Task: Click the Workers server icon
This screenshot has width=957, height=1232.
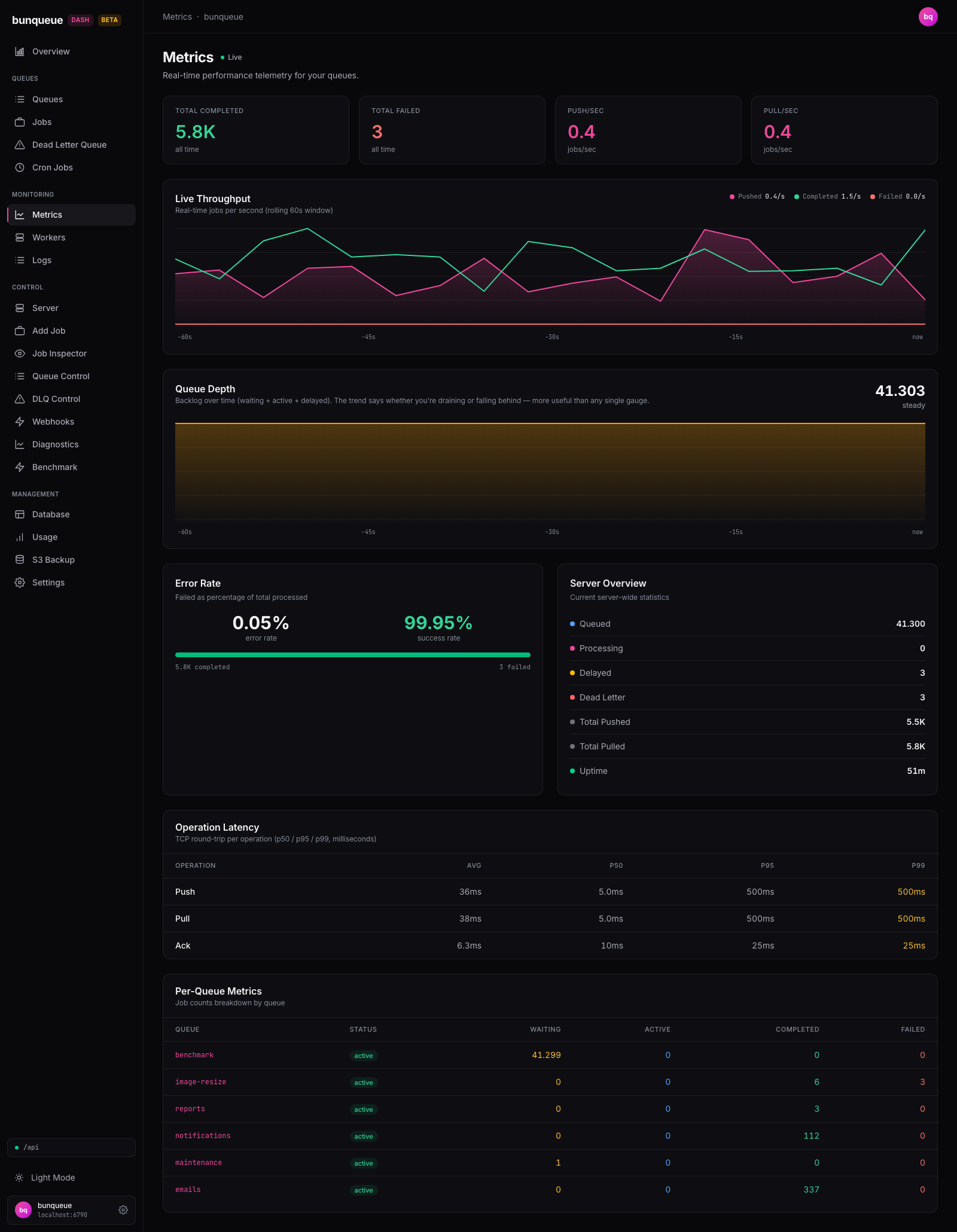Action: coord(20,237)
